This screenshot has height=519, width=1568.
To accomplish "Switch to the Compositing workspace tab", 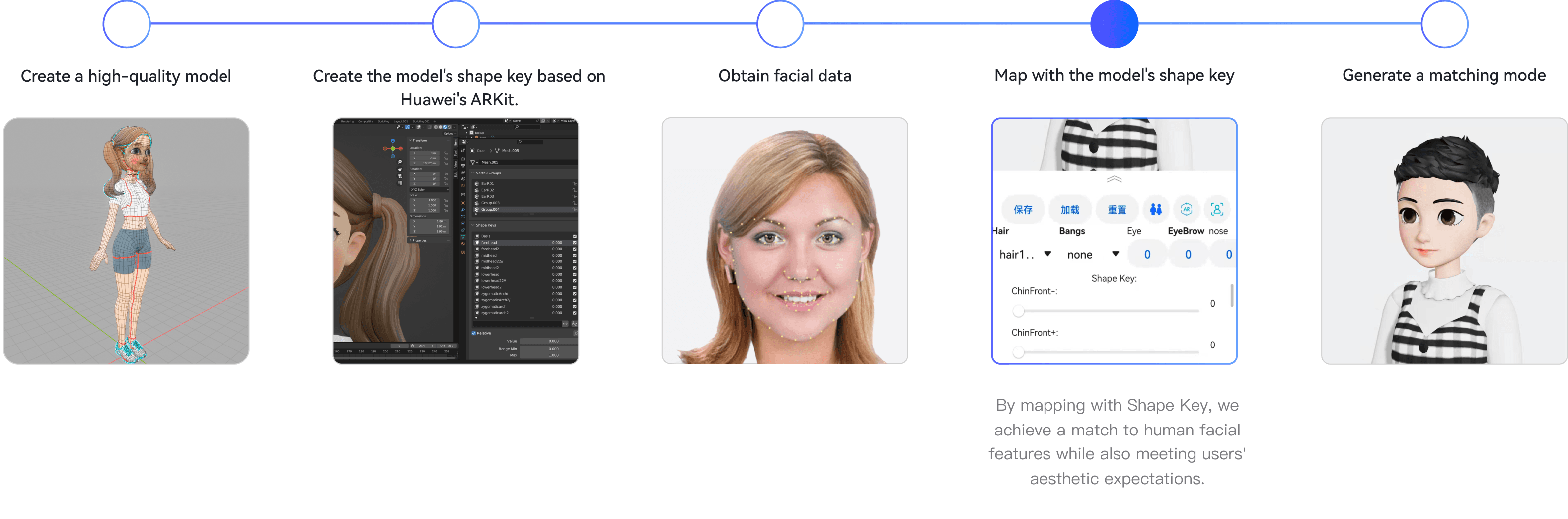I will tap(366, 121).
